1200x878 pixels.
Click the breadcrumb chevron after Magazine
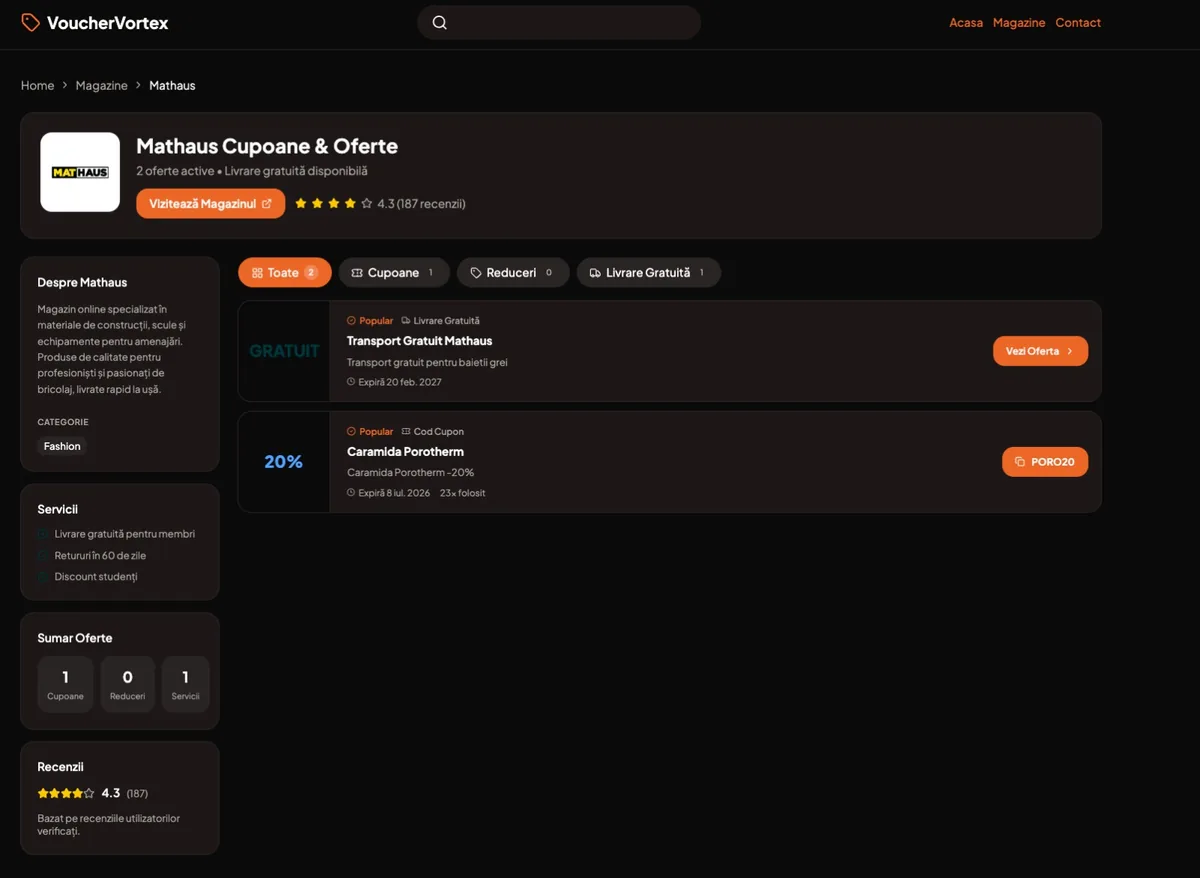coord(139,86)
